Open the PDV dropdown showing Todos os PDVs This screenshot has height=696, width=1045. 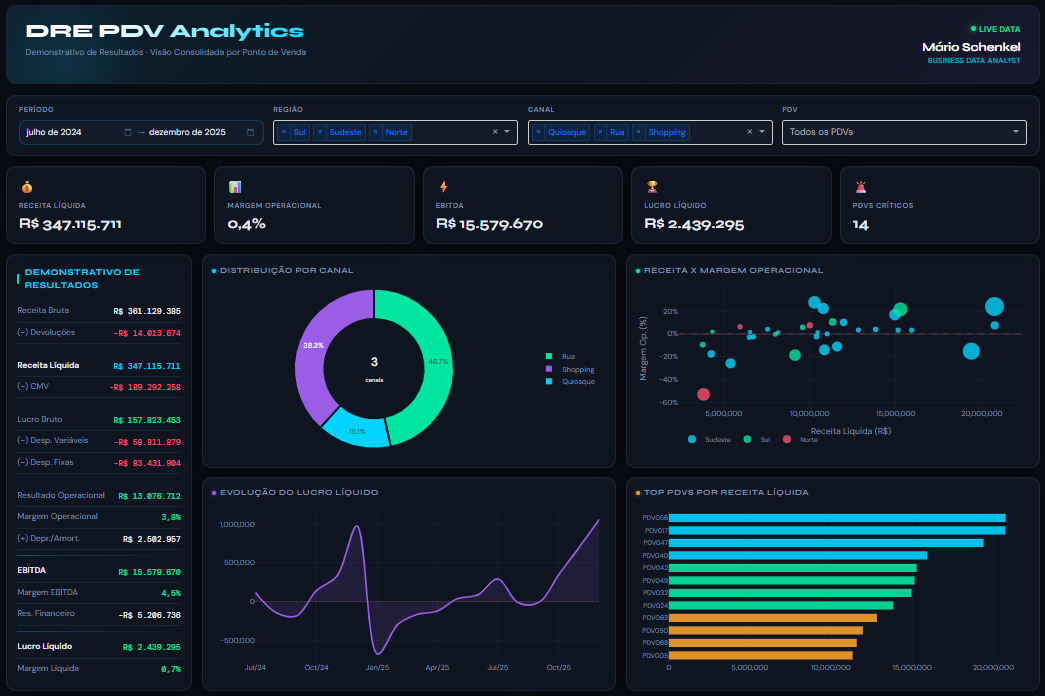click(x=904, y=132)
